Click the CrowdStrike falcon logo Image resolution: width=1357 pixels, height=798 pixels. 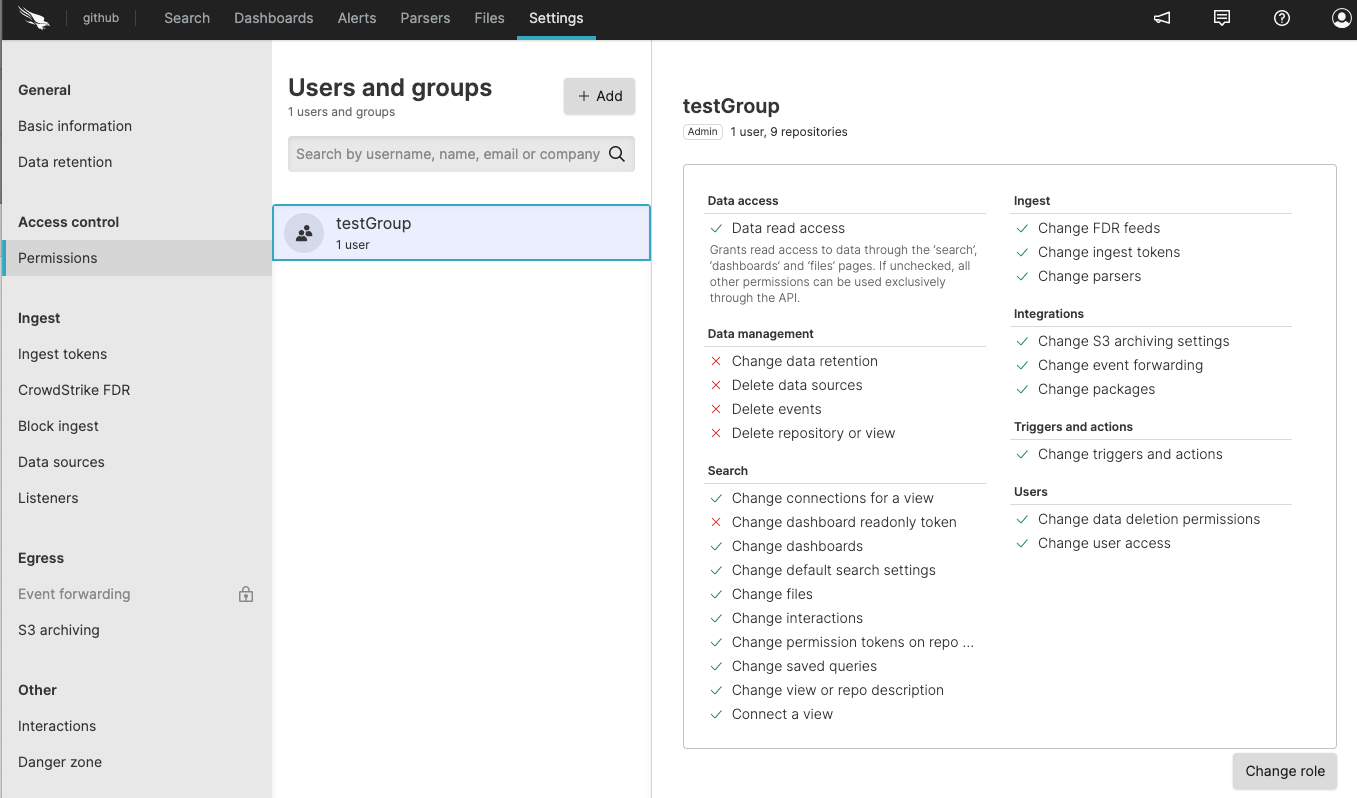(32, 17)
